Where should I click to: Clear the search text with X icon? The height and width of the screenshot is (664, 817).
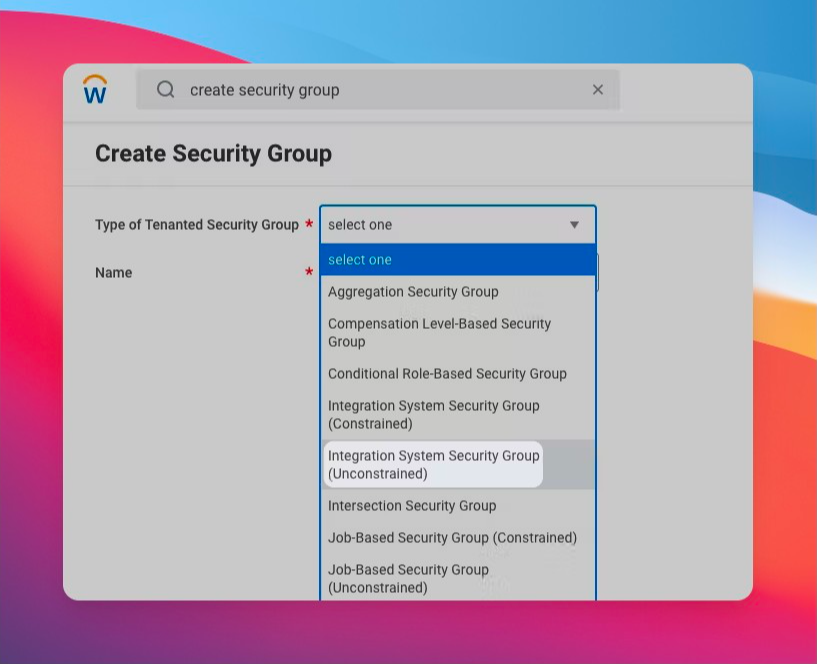[x=598, y=90]
